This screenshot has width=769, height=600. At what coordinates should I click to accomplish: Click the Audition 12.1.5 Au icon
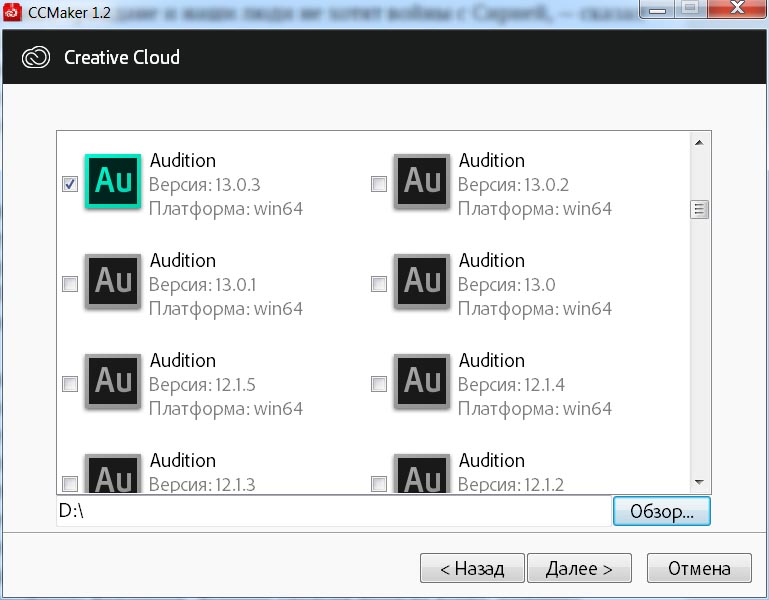pos(113,382)
